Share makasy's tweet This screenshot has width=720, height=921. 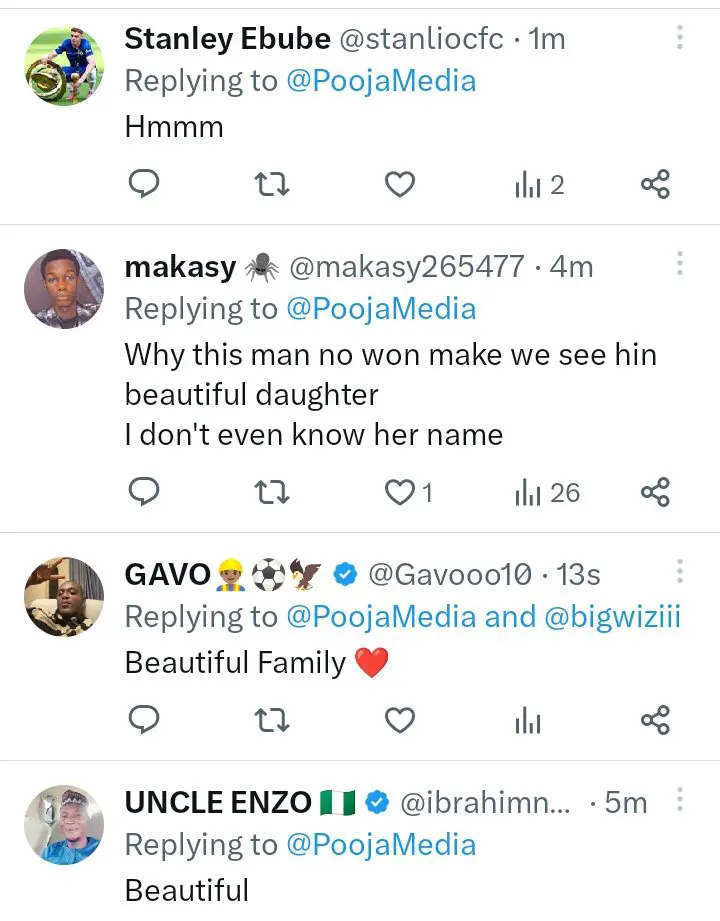click(x=655, y=492)
